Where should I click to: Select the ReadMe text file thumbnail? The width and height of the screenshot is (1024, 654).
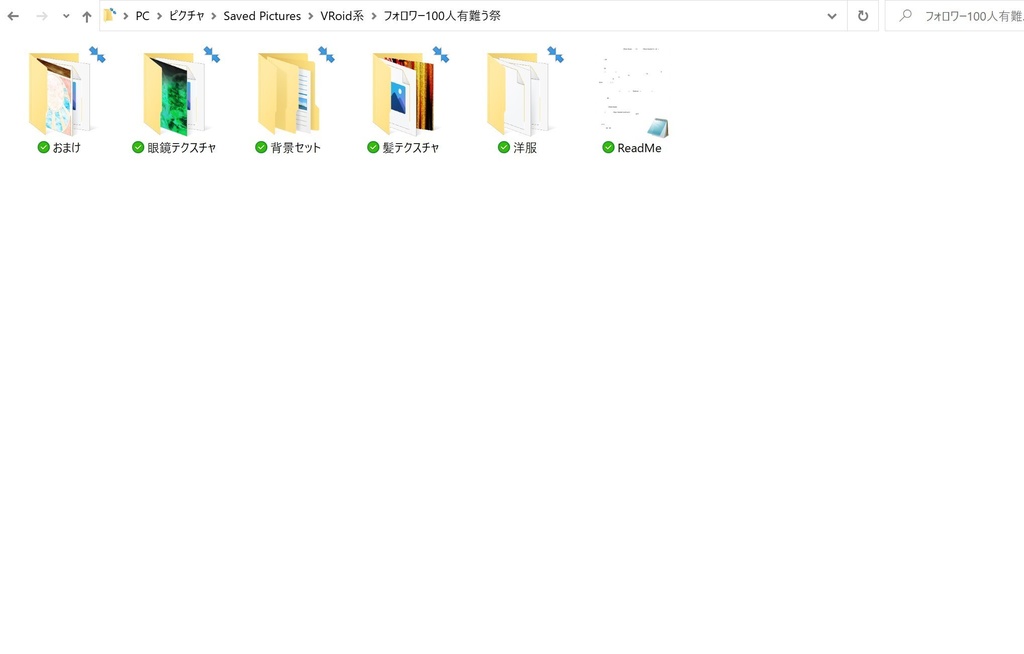tap(633, 91)
